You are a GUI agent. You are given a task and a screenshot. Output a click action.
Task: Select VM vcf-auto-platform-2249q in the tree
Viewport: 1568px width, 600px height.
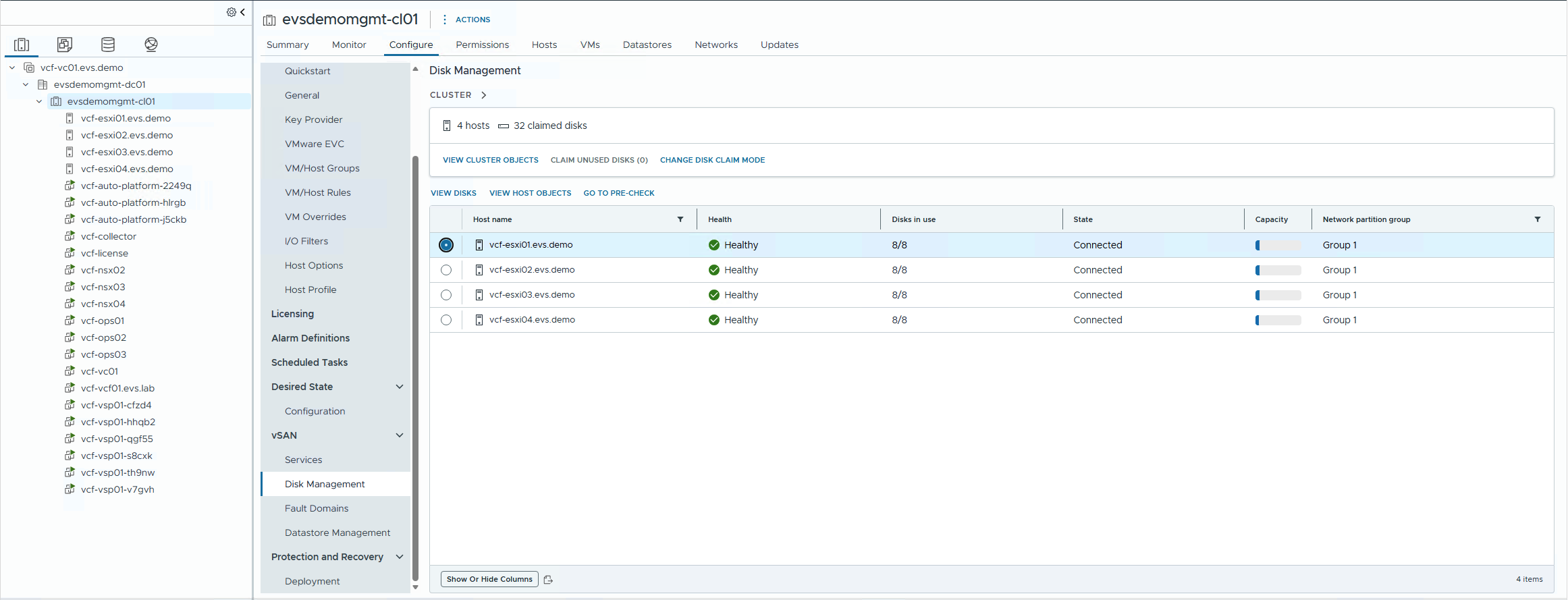click(136, 186)
